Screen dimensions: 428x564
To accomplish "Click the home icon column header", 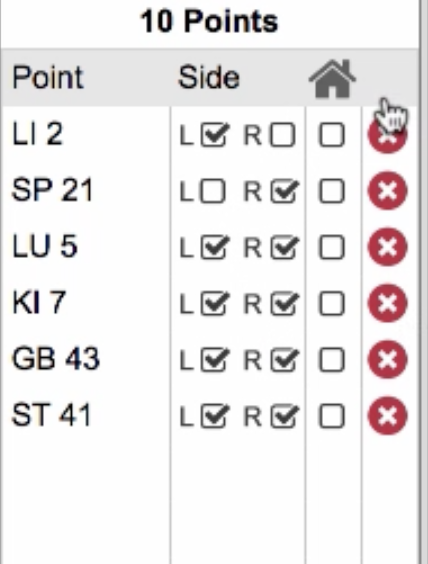I will click(x=332, y=78).
